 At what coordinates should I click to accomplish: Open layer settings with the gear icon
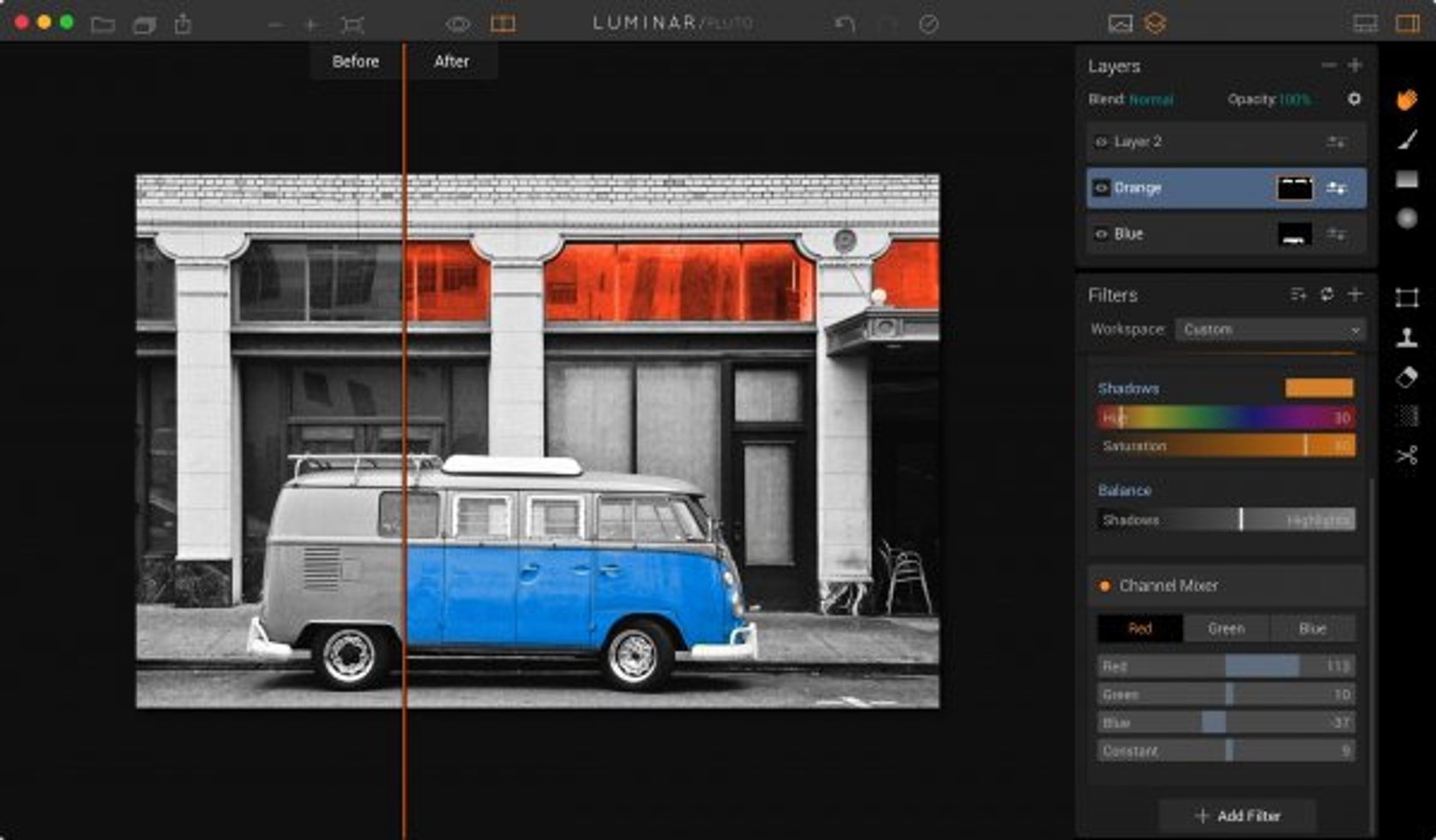(x=1355, y=99)
